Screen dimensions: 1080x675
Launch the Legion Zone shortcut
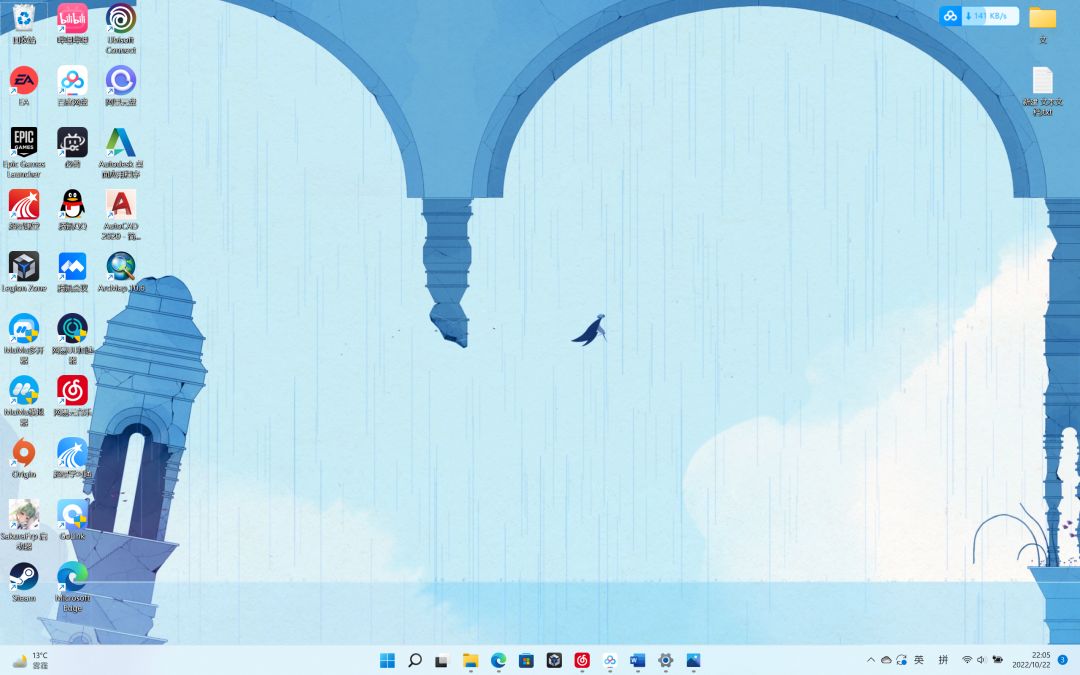point(23,266)
